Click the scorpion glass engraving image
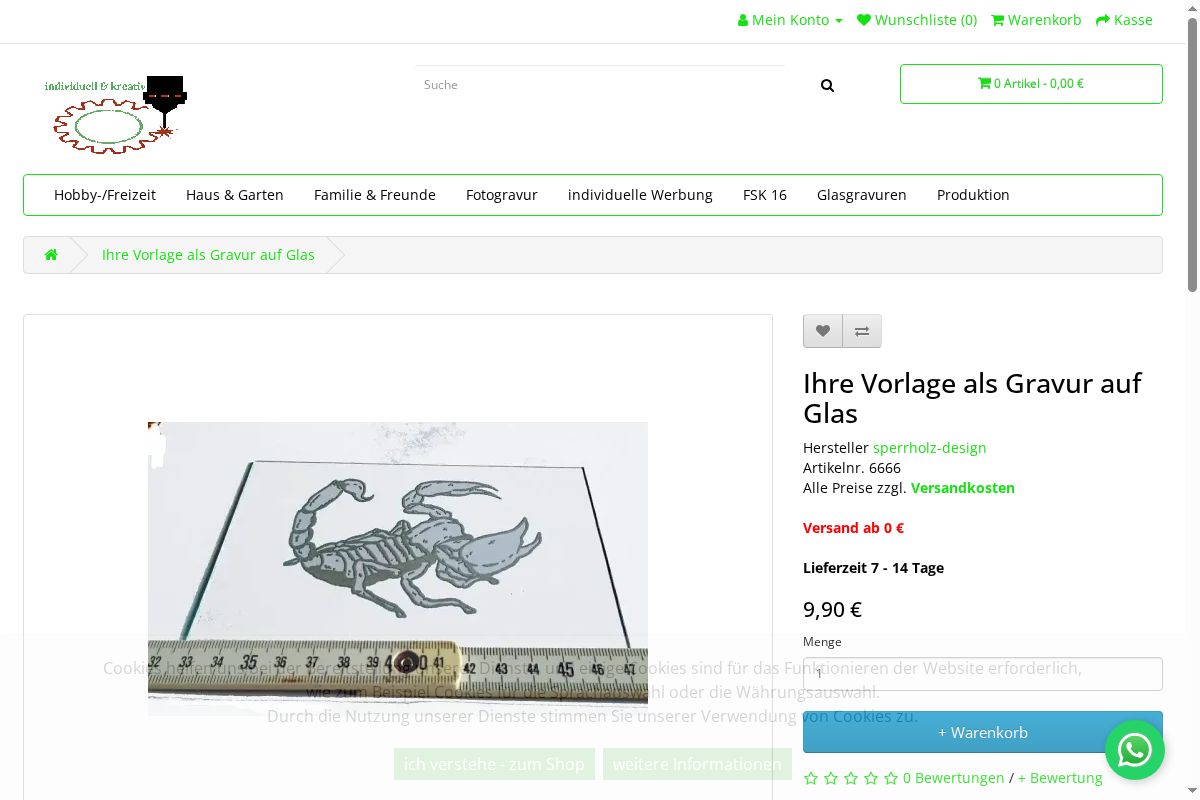The image size is (1200, 800). [x=398, y=540]
